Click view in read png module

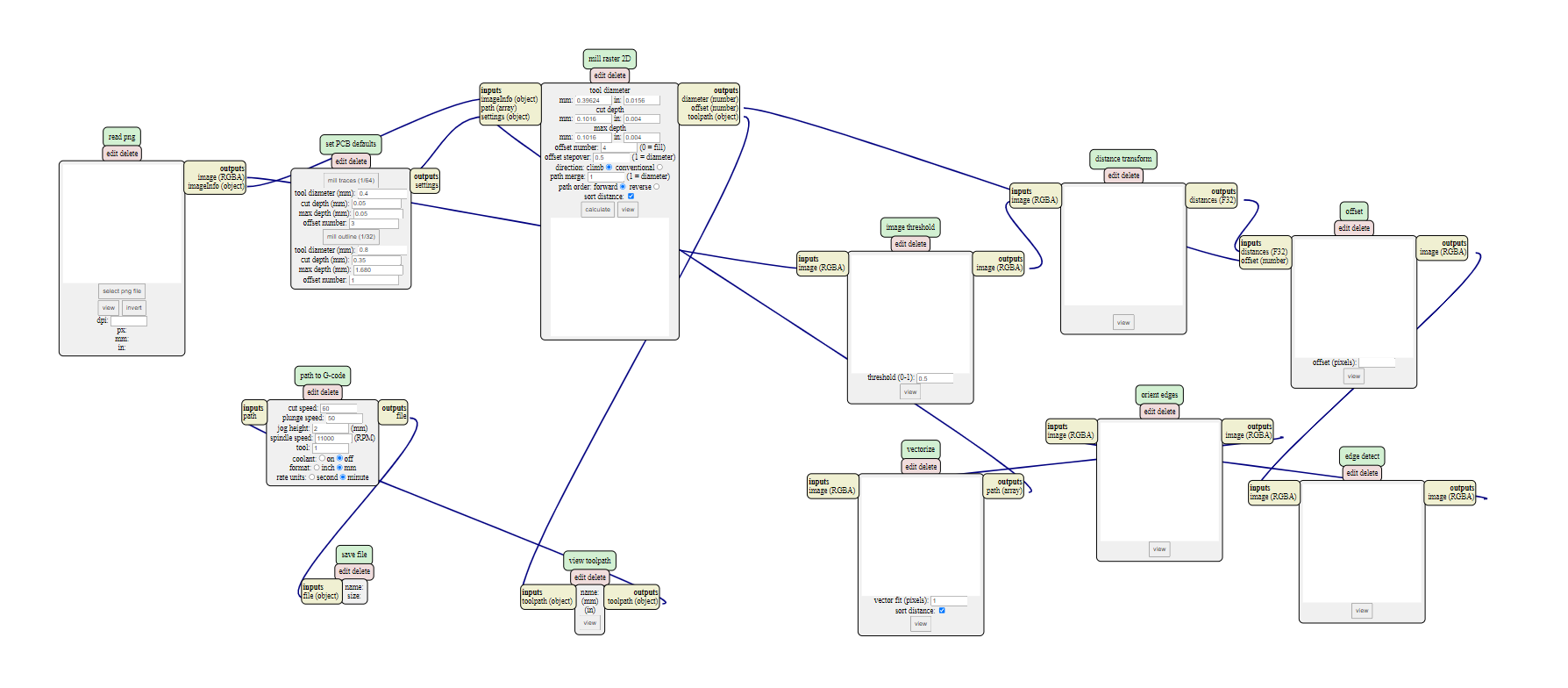tap(109, 308)
